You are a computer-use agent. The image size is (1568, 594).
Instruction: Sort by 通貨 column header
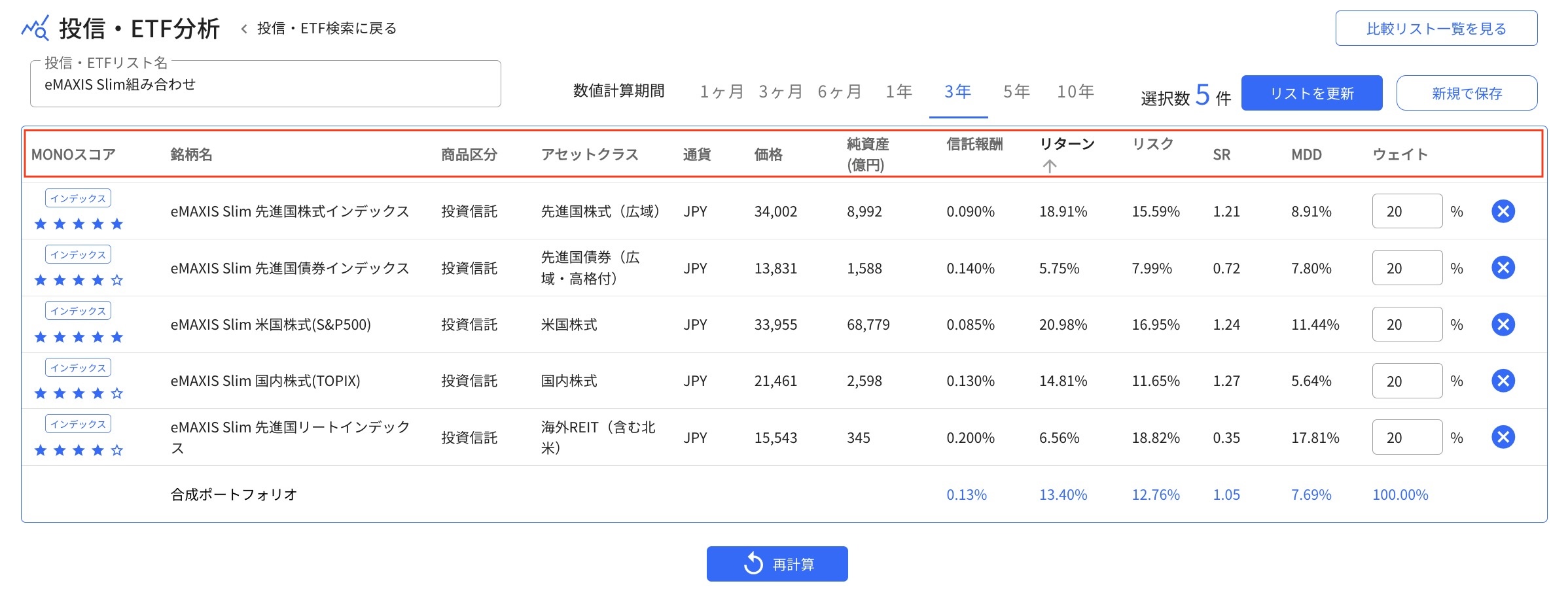tap(697, 154)
